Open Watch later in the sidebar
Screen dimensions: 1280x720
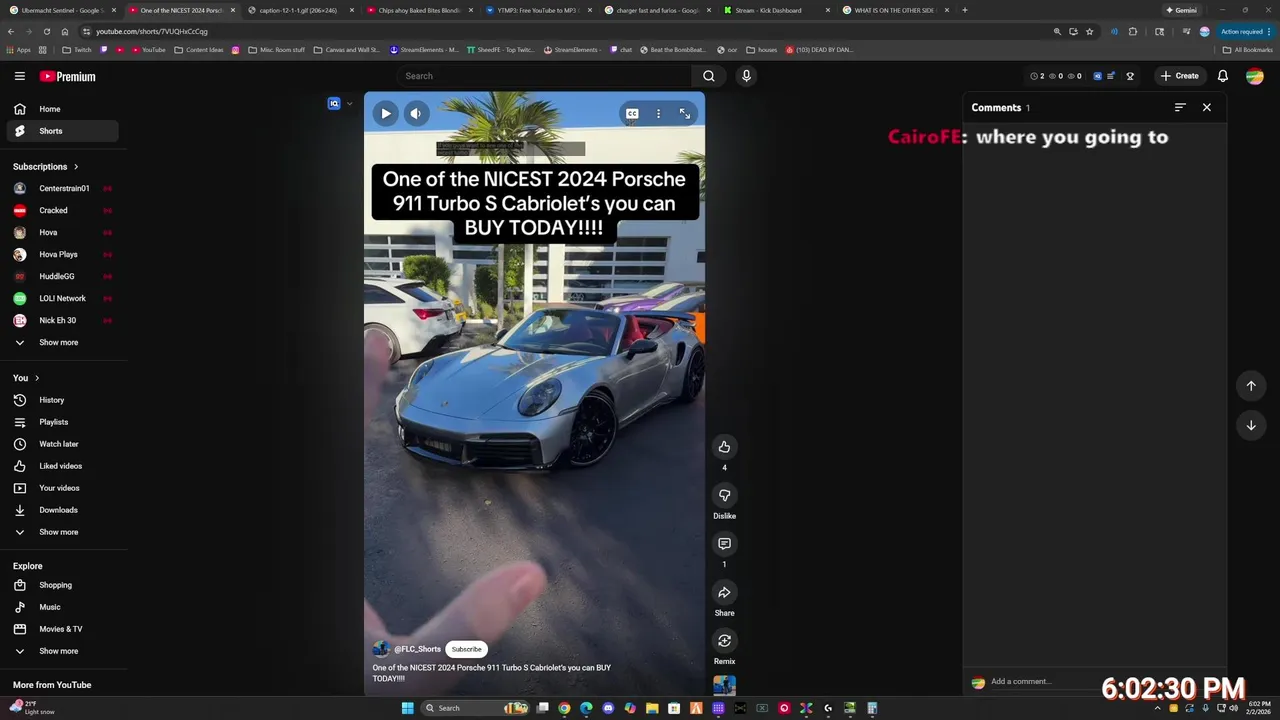pyautogui.click(x=63, y=444)
